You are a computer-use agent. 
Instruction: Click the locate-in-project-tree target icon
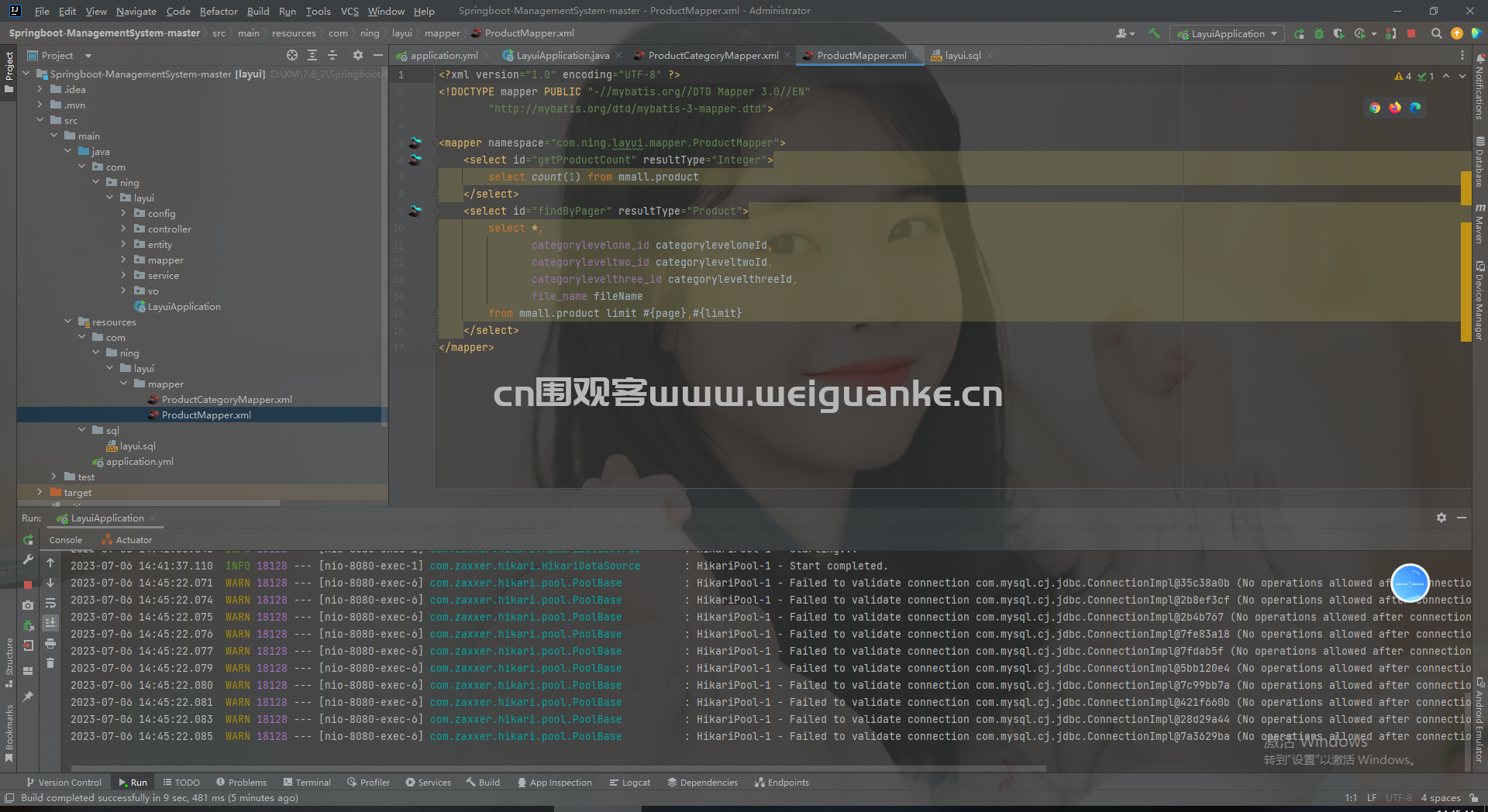tap(291, 55)
